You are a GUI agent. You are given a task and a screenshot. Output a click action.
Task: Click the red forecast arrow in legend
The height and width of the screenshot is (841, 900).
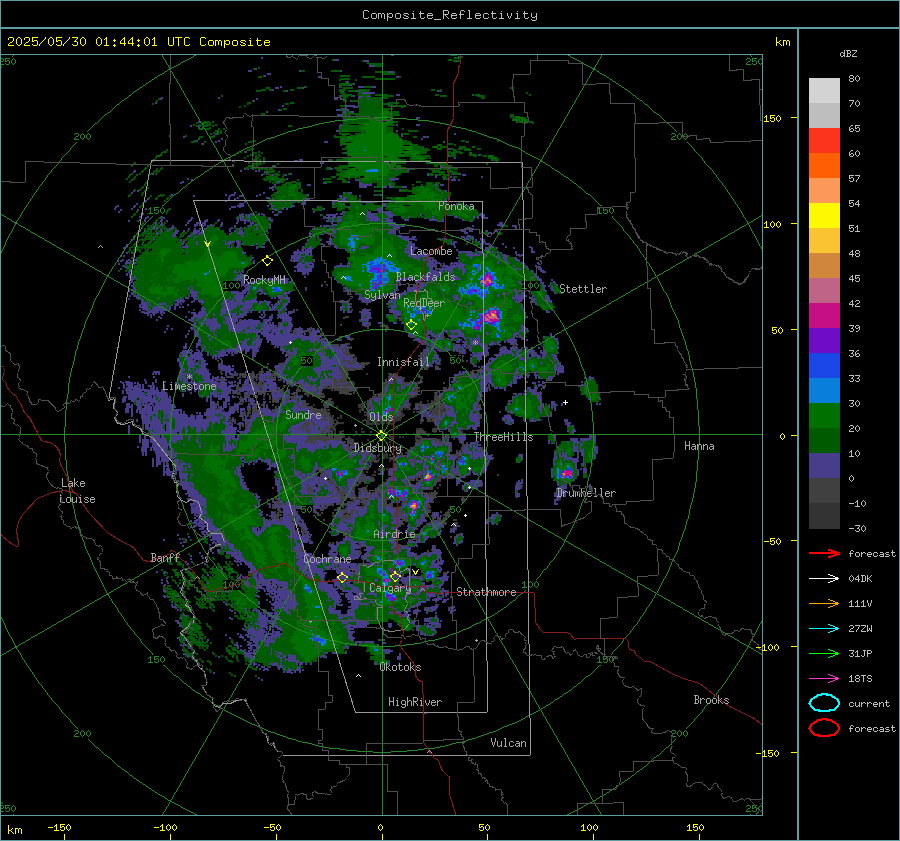pyautogui.click(x=824, y=553)
